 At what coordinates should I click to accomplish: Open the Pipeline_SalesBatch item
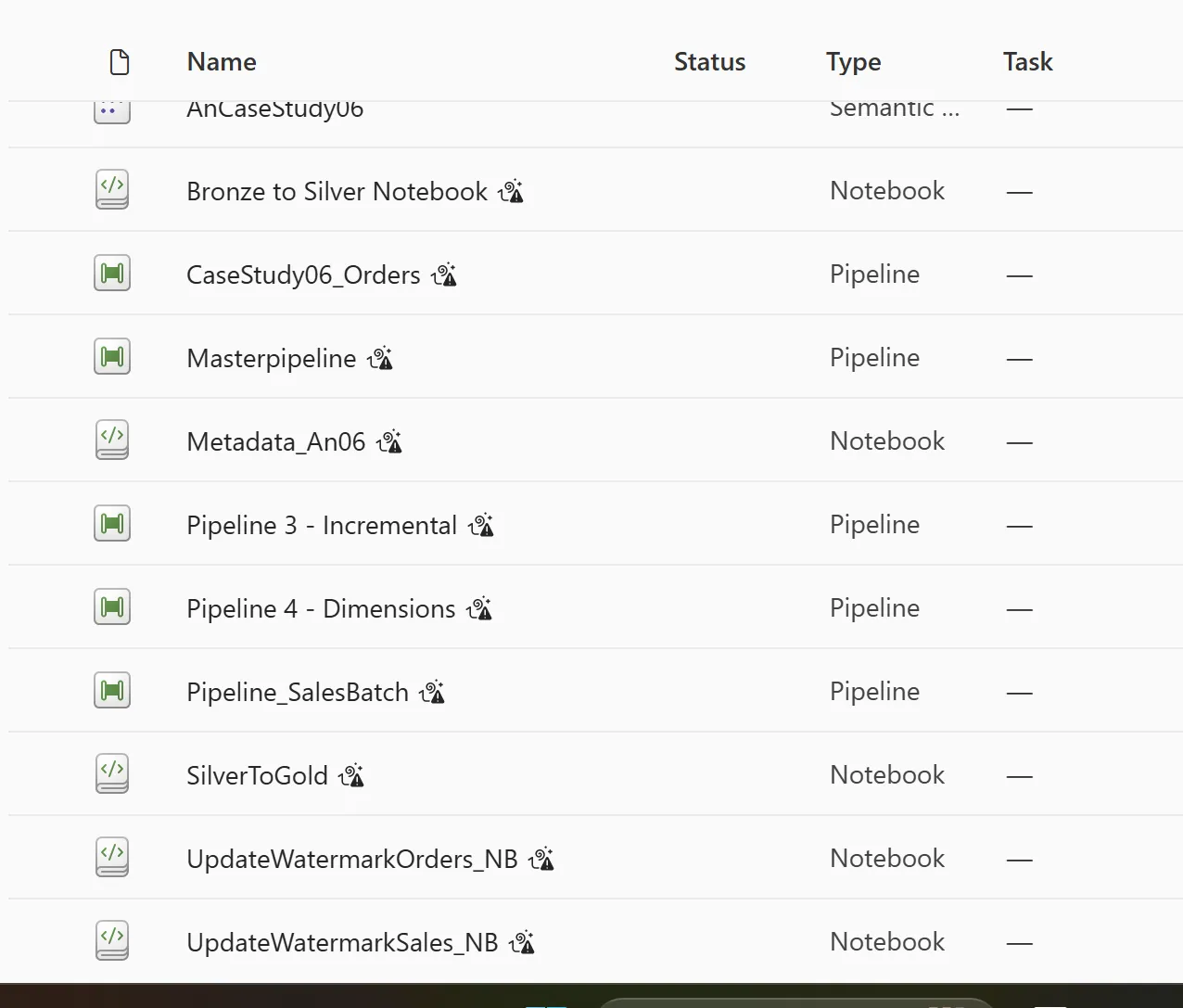298,693
